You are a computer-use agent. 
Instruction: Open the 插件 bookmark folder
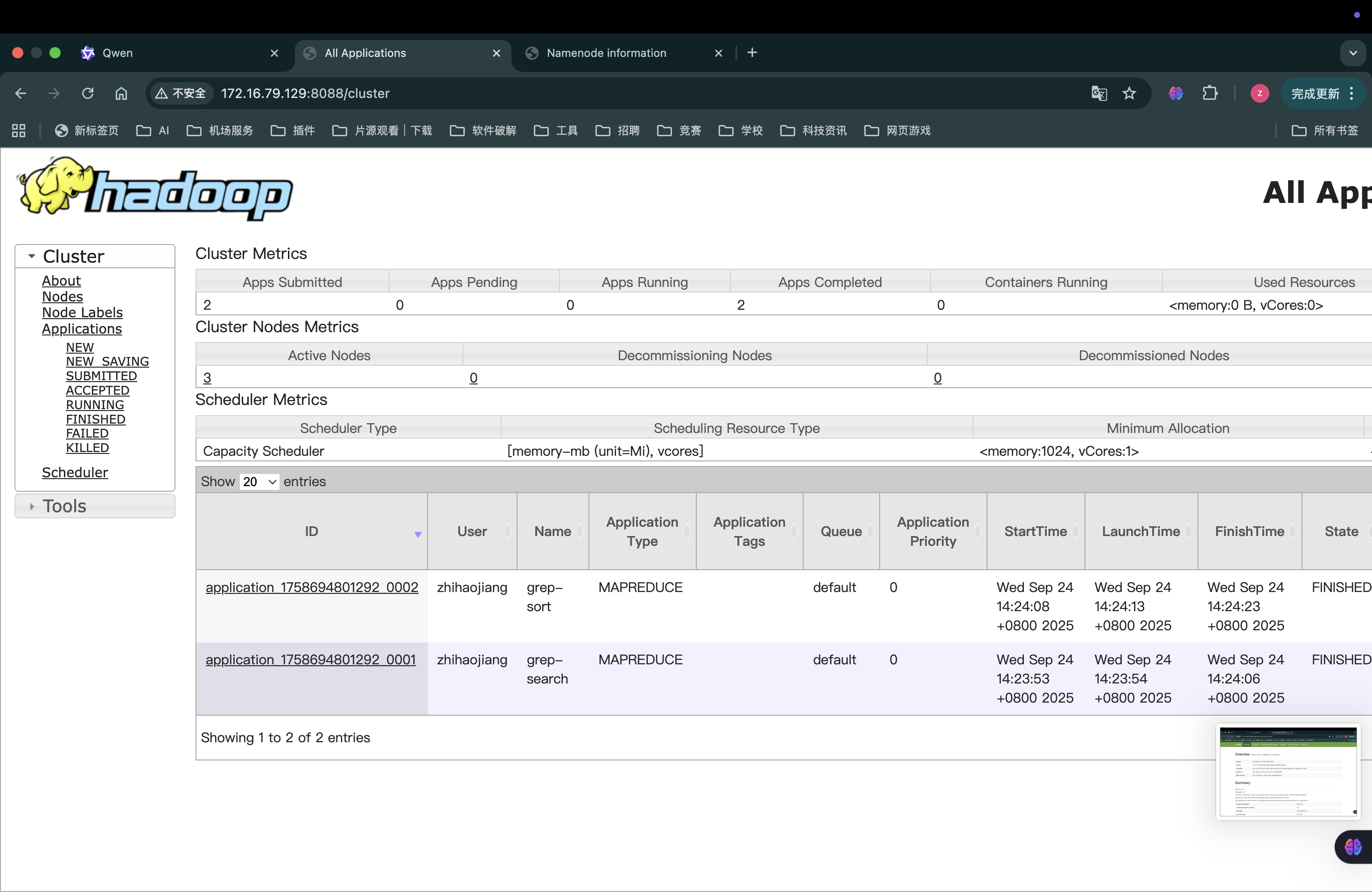pos(293,131)
